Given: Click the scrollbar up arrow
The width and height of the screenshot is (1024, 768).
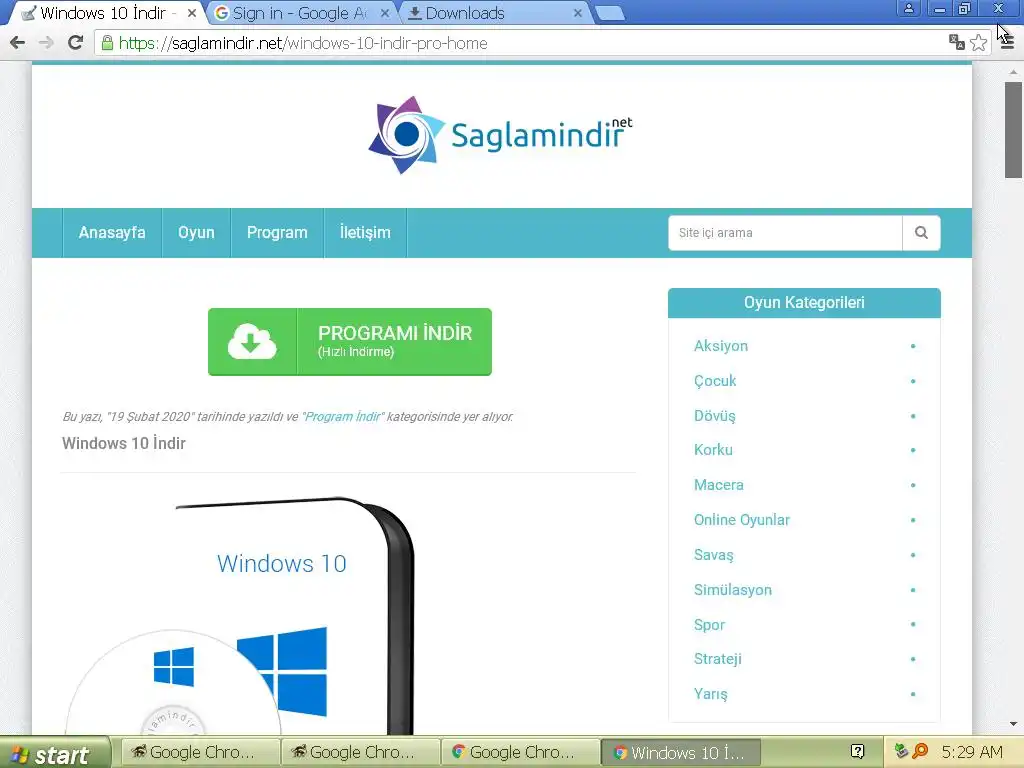Looking at the screenshot, I should point(1013,72).
